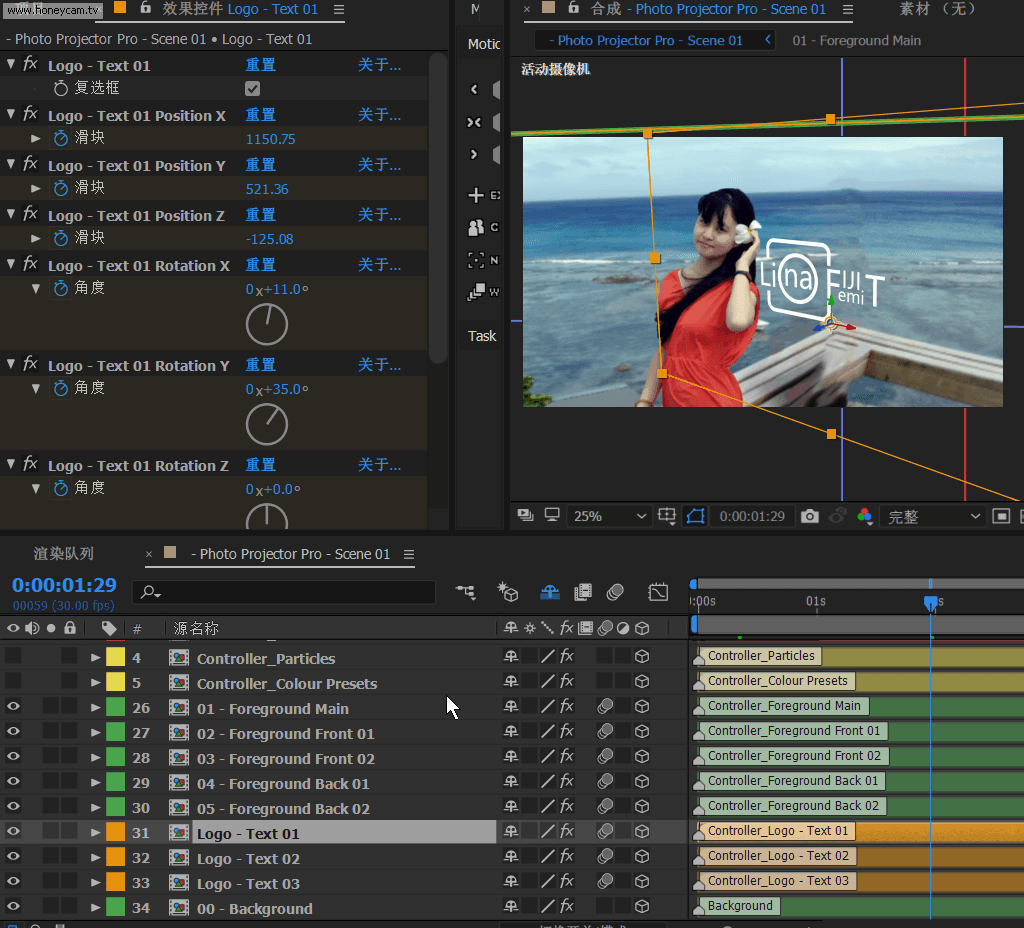The height and width of the screenshot is (928, 1024).
Task: Toggle the Position X stopwatch keyframe icon
Action: [x=61, y=138]
